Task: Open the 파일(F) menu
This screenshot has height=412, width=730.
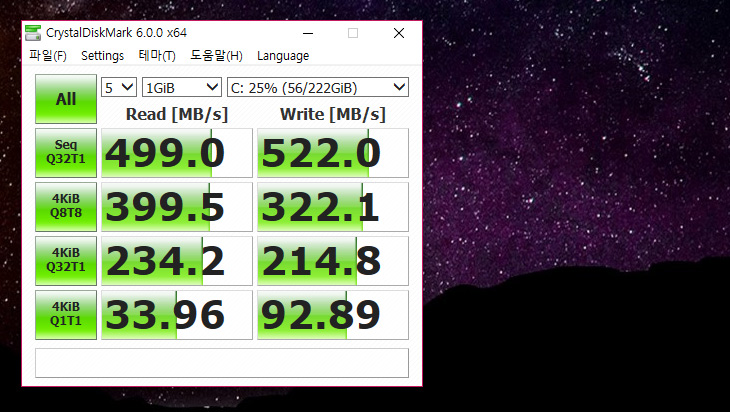Action: 48,56
